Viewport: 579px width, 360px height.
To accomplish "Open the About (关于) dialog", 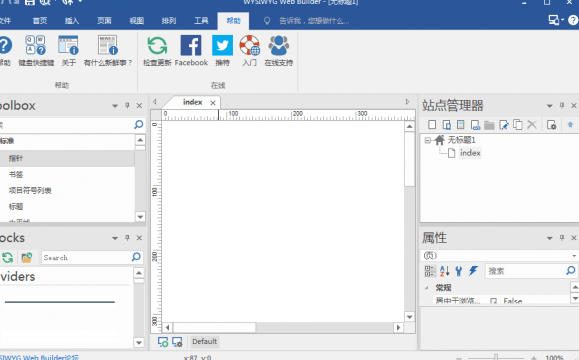I will click(68, 50).
